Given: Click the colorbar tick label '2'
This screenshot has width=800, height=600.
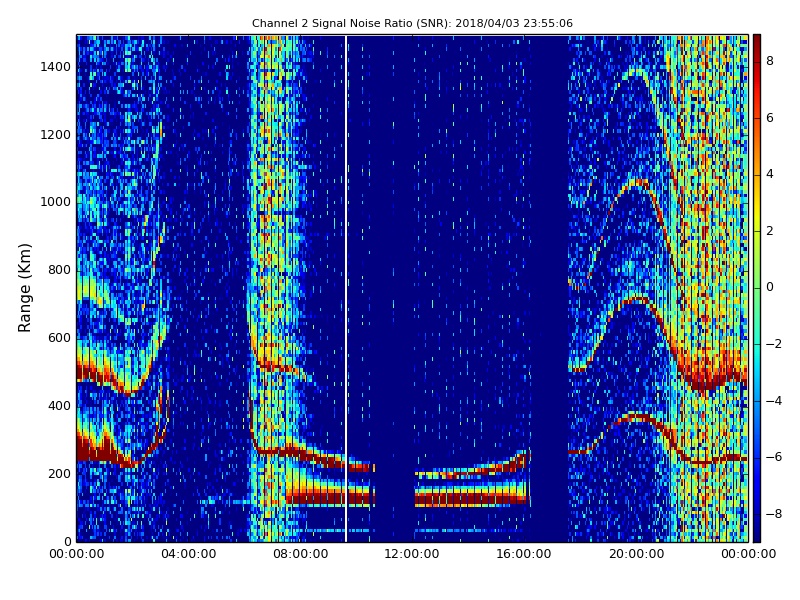Looking at the screenshot, I should pos(770,231).
